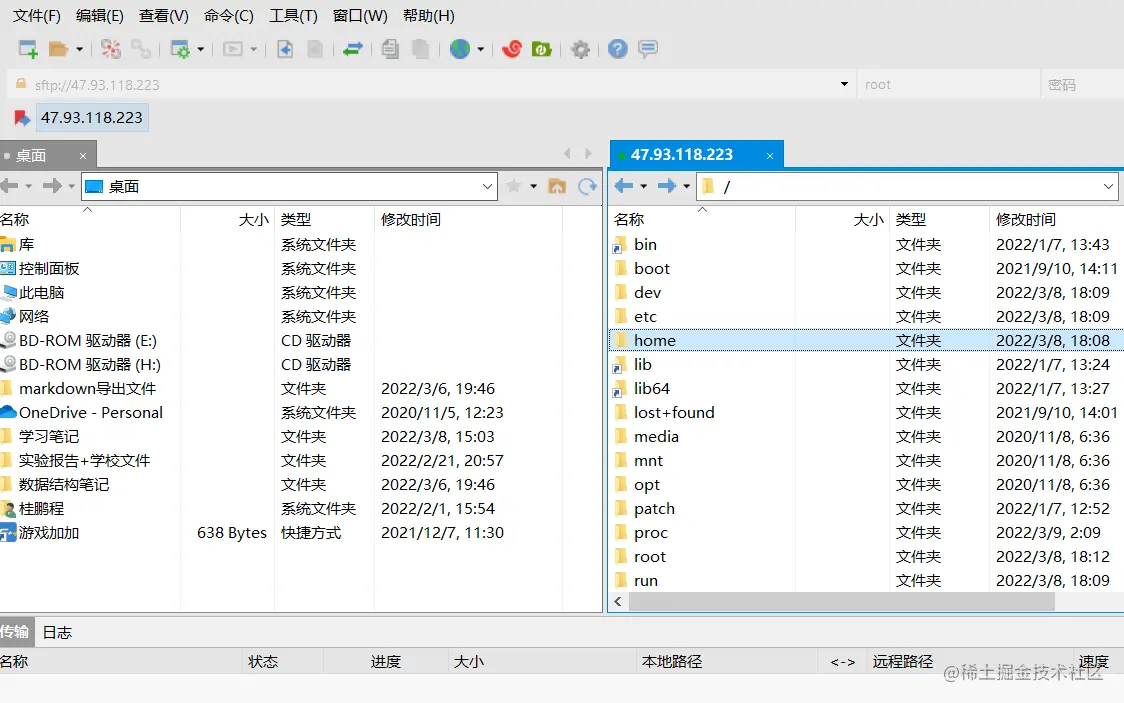The width and height of the screenshot is (1124, 703).
Task: Select the 47.93.118.223 remote tab
Action: [696, 155]
